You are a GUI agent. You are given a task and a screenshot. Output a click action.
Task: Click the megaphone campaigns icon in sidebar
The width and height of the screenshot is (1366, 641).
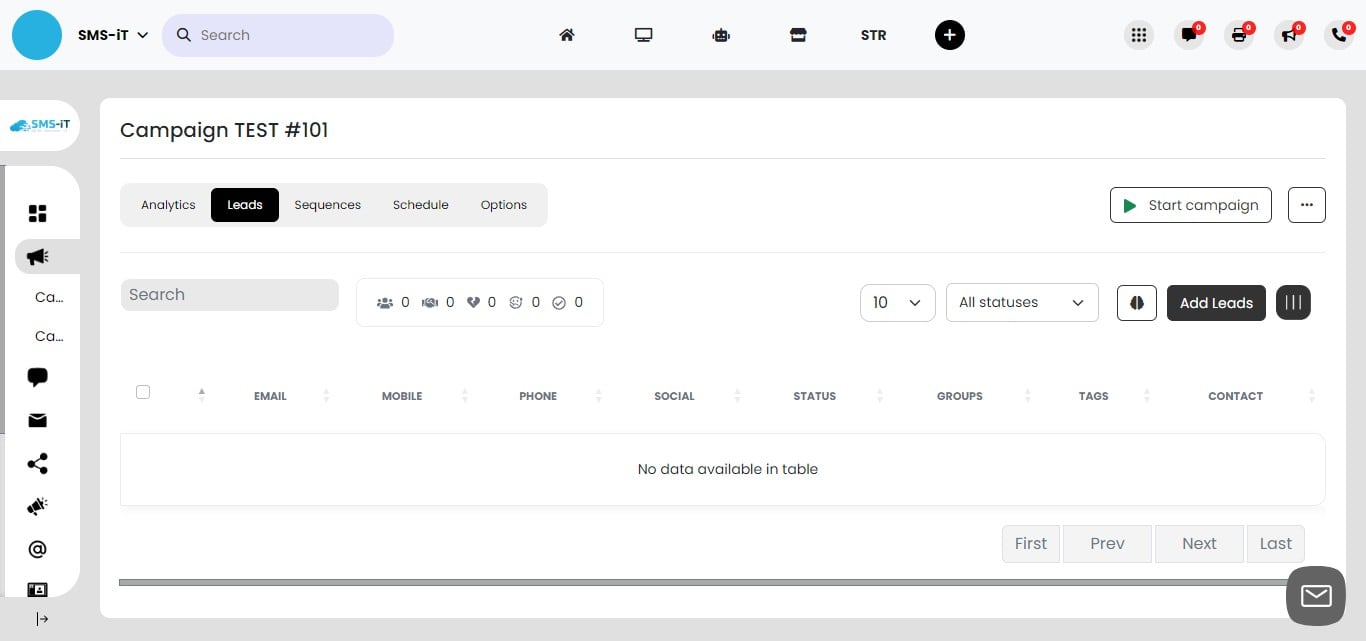(x=37, y=256)
